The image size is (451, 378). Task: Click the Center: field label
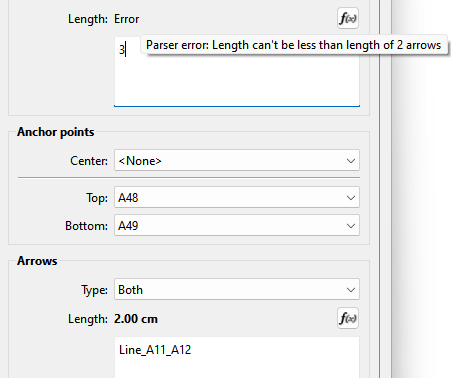tap(89, 161)
